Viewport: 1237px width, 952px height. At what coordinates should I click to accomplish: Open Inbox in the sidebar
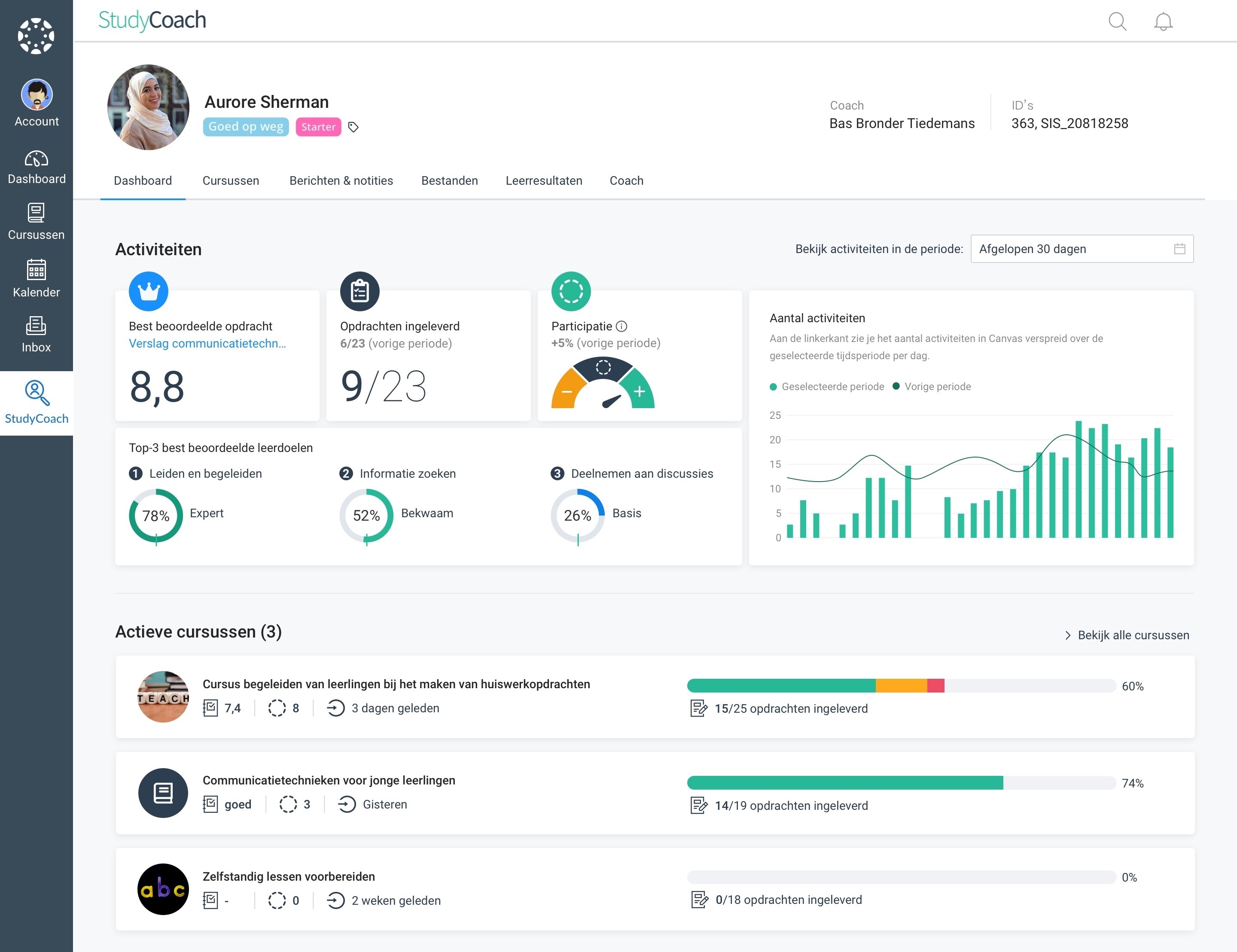pyautogui.click(x=36, y=334)
